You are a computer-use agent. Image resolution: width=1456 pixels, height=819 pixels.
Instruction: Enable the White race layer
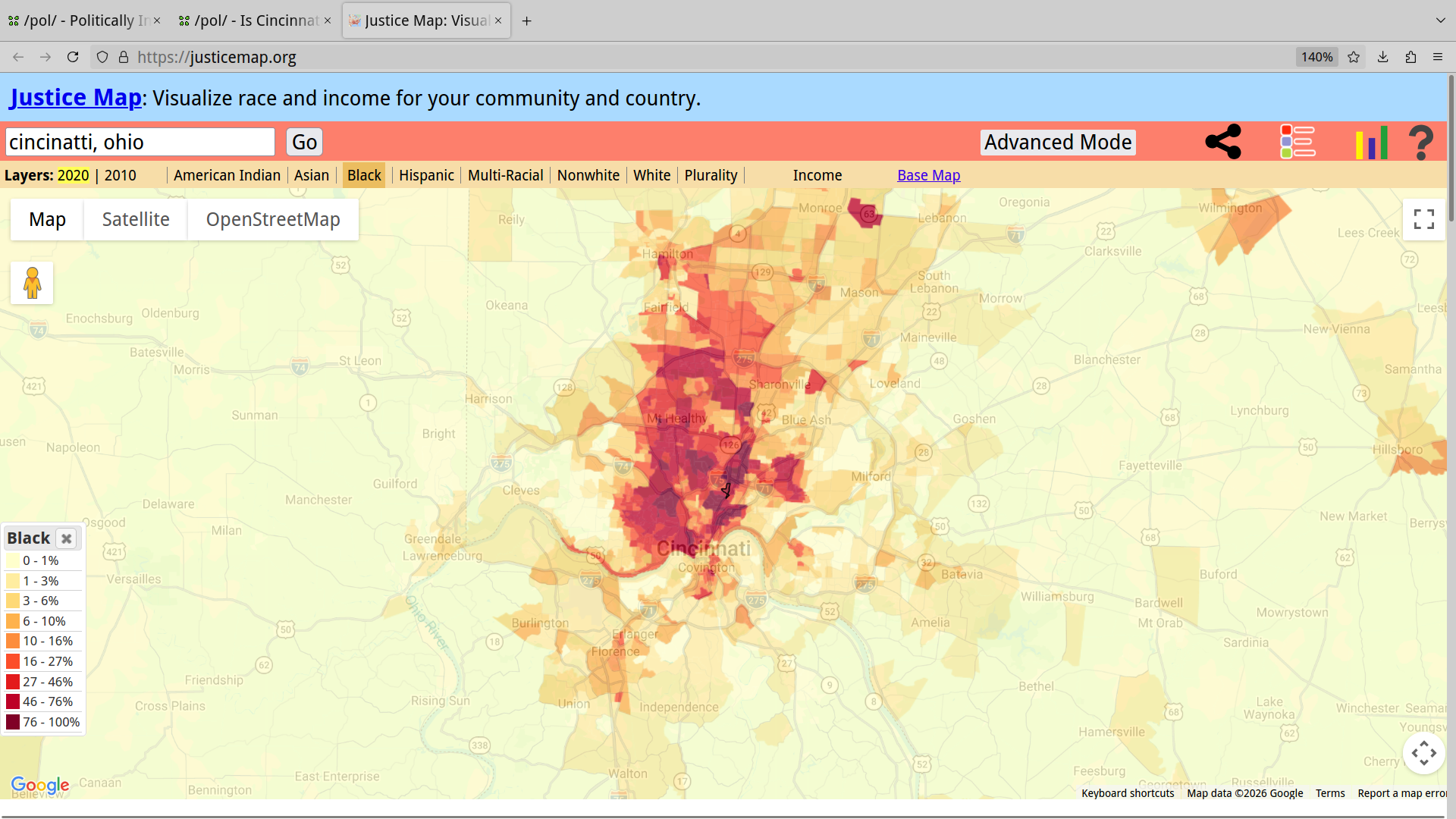click(x=651, y=175)
